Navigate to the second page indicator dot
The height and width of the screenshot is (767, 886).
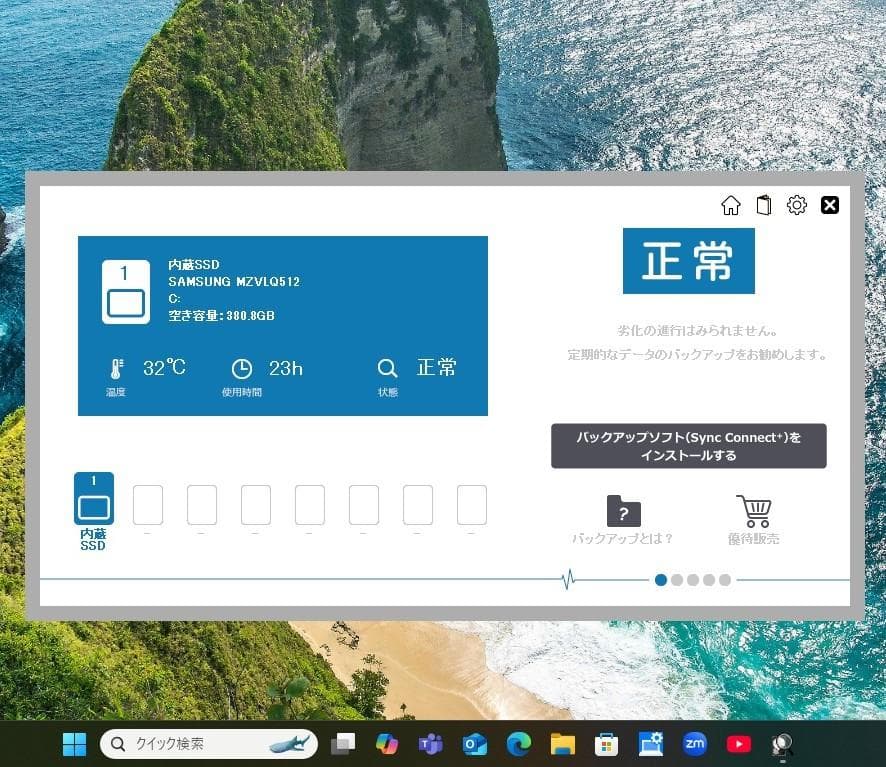pyautogui.click(x=676, y=579)
